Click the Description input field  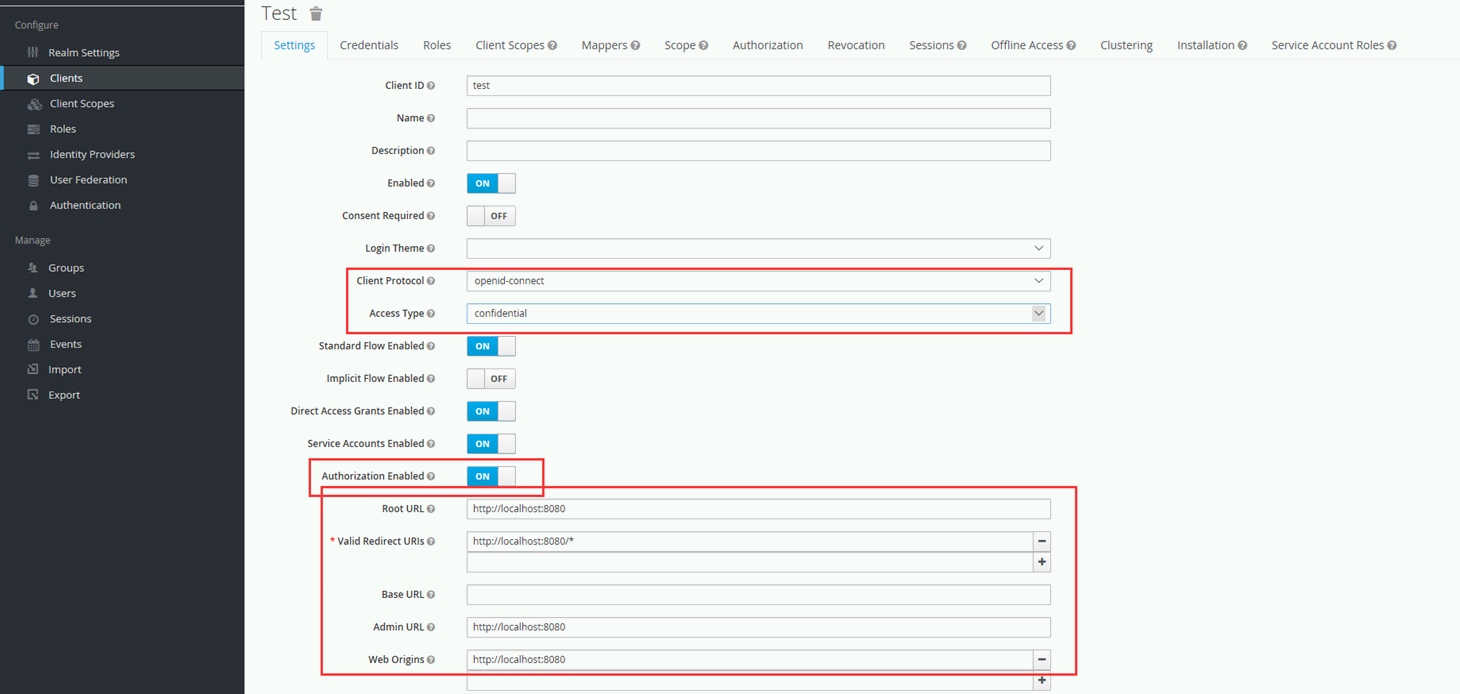pyautogui.click(x=758, y=151)
